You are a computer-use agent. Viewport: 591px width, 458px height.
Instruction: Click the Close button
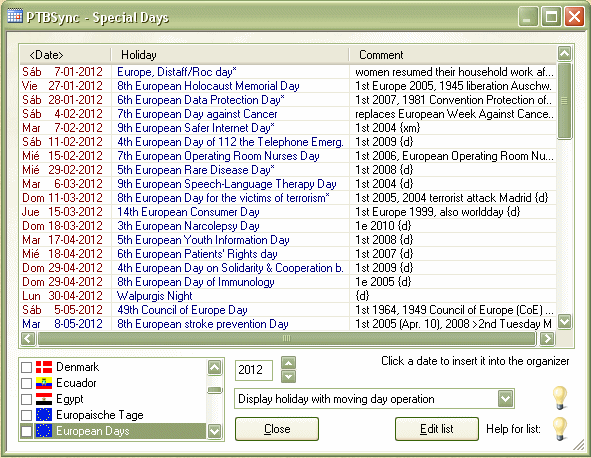click(x=277, y=429)
